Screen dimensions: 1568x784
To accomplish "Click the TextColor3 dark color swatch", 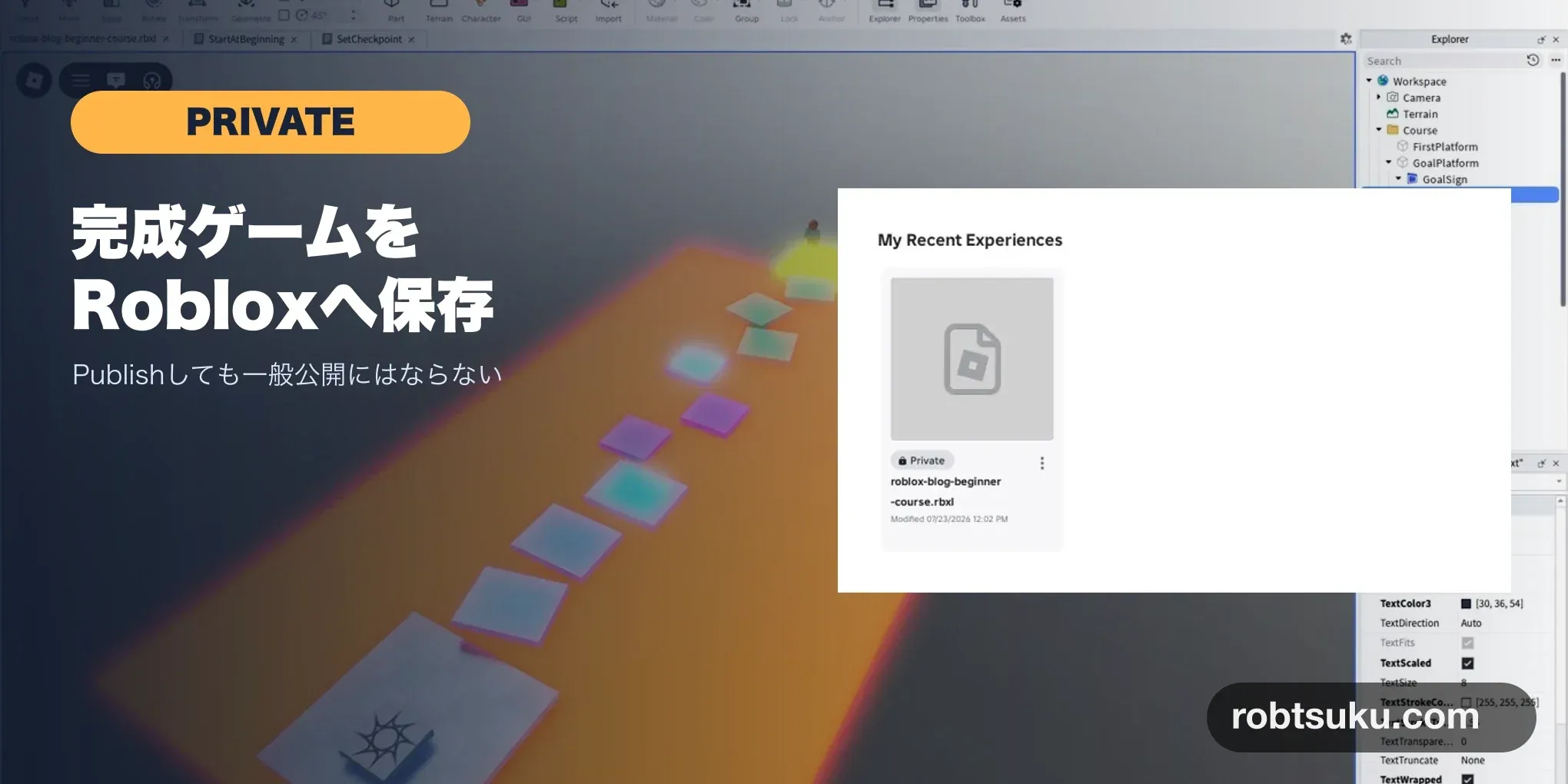I will [1466, 603].
